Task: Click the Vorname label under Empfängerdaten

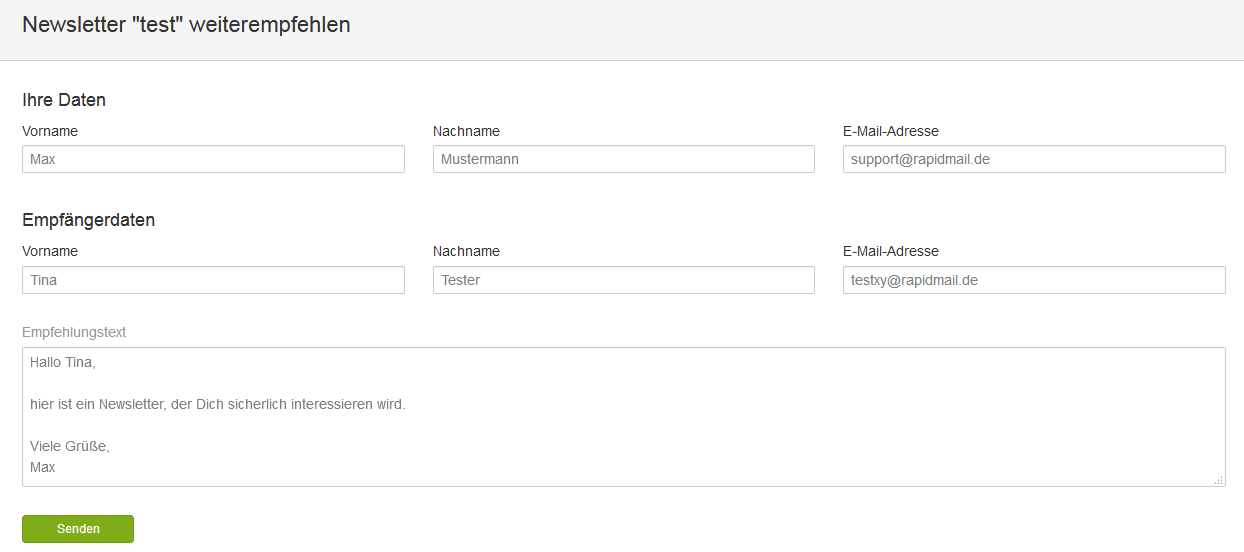Action: 50,251
